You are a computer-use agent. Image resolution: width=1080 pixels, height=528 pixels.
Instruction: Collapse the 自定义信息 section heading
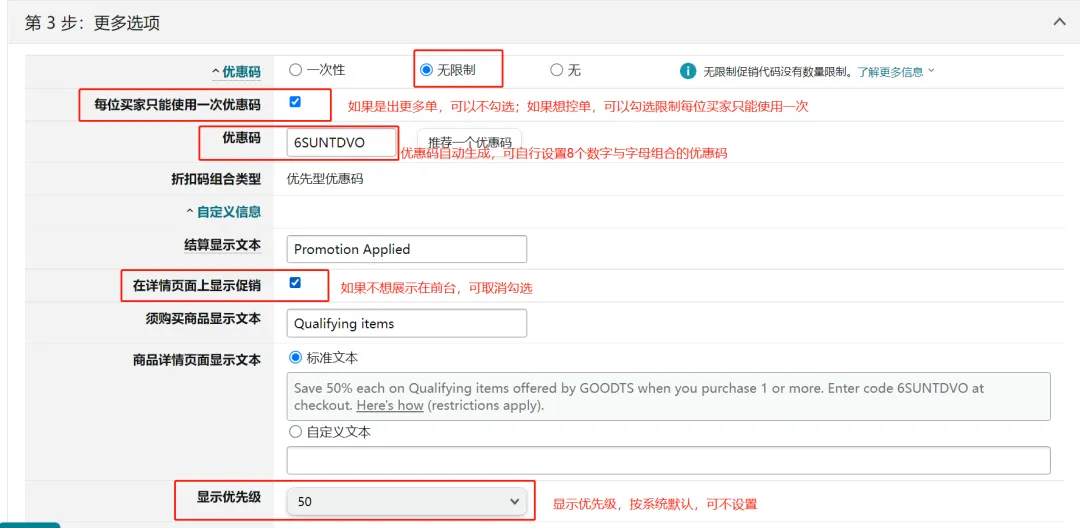click(x=224, y=212)
